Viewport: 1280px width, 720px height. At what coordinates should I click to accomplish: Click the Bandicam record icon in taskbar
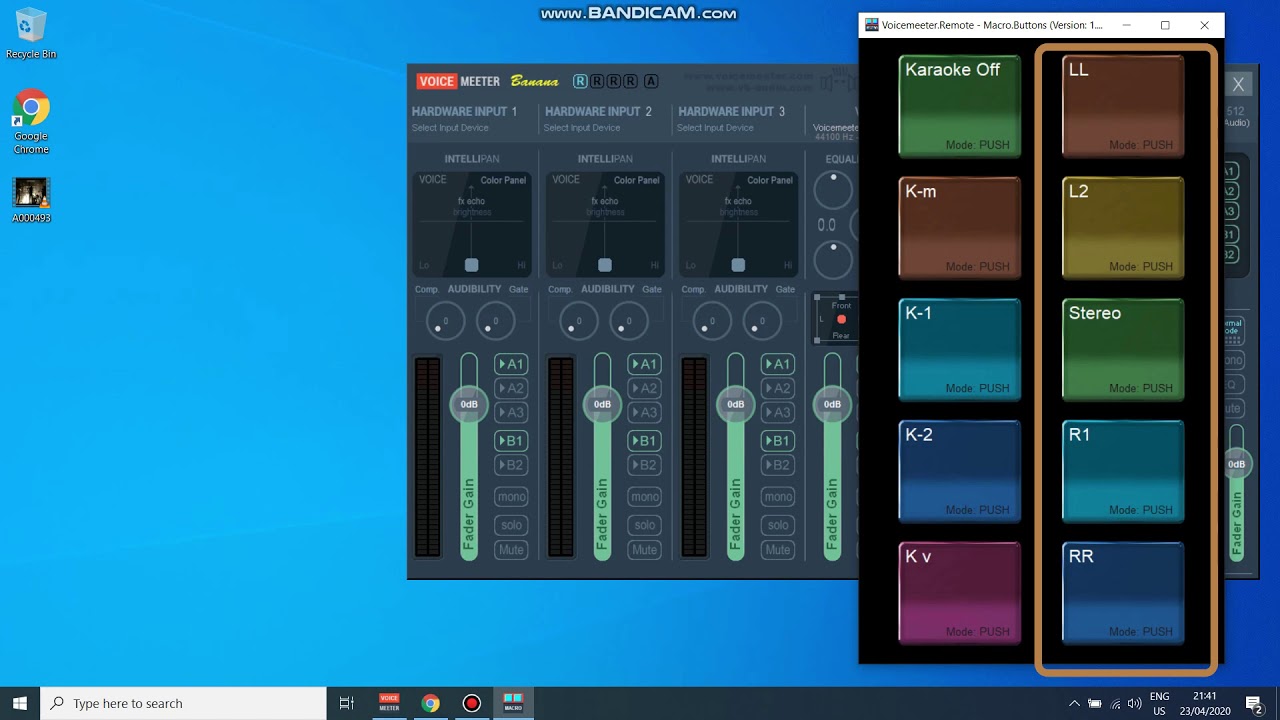click(471, 703)
